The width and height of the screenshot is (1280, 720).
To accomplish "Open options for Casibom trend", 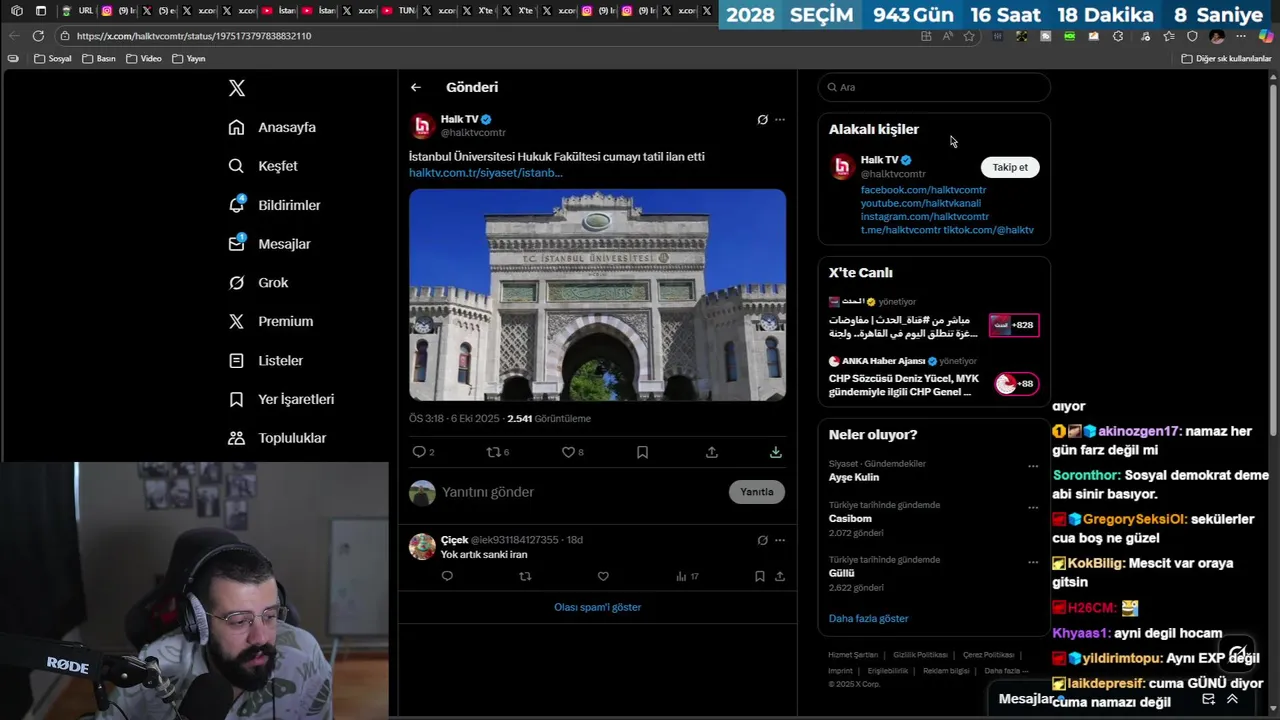I will click(1033, 507).
